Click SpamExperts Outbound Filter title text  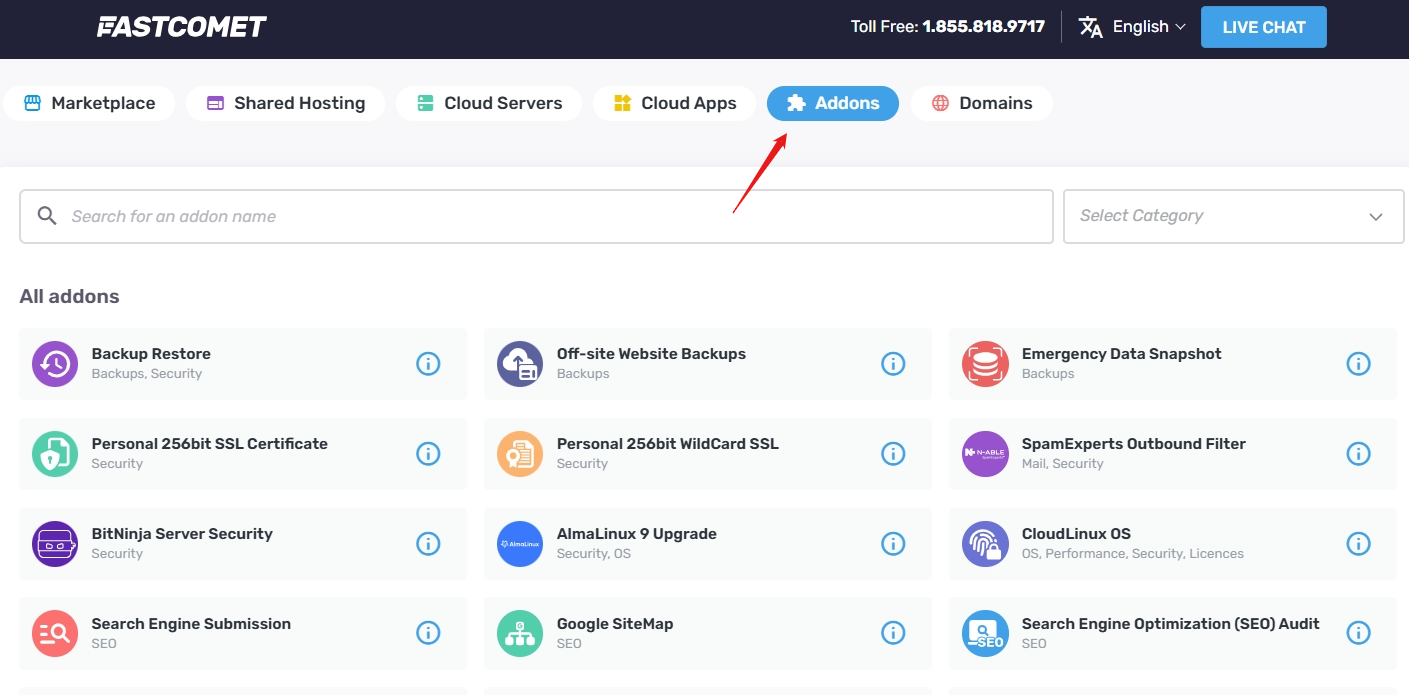1134,444
